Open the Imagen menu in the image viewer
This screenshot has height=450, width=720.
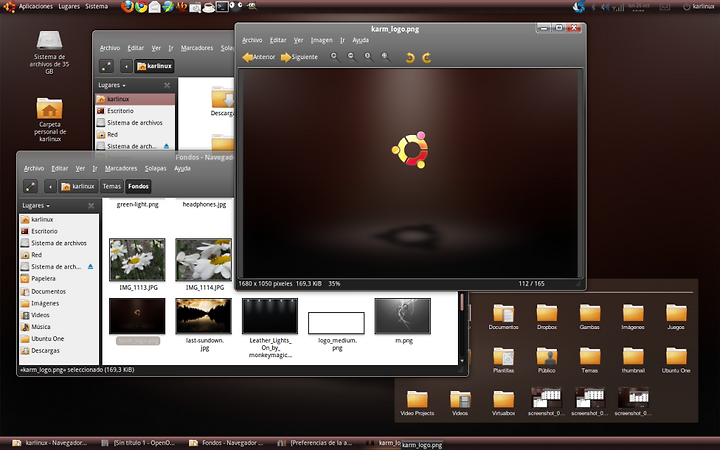tap(321, 40)
